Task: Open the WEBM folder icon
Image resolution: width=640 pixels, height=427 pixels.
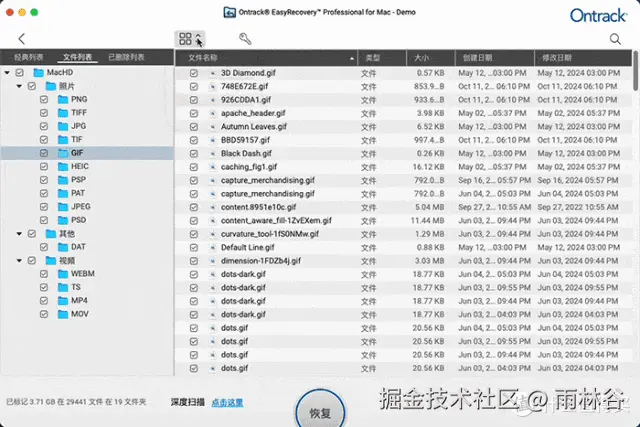Action: [x=63, y=274]
